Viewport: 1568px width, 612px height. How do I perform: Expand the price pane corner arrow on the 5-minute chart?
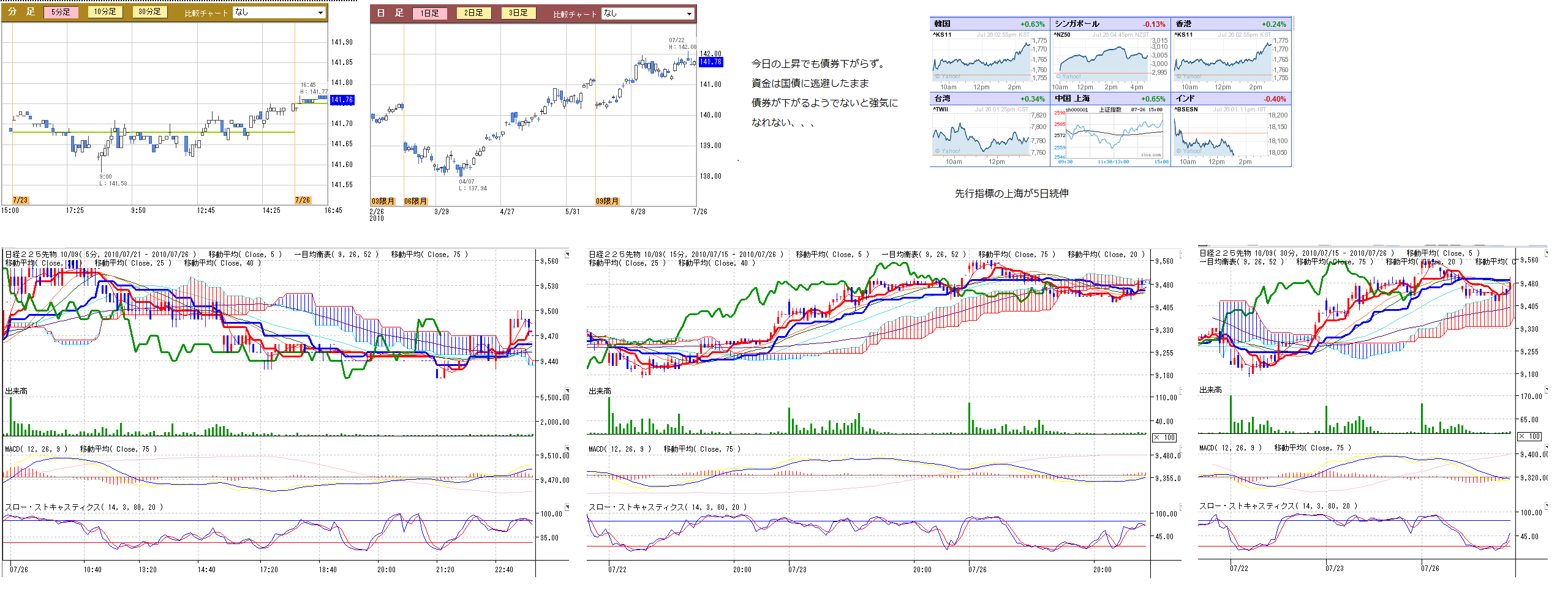[567, 254]
